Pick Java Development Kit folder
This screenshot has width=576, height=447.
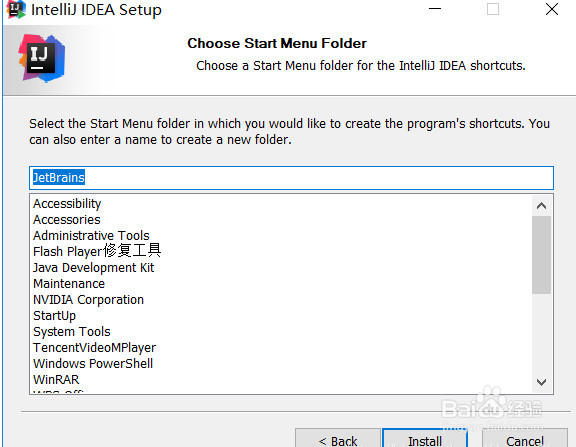94,268
